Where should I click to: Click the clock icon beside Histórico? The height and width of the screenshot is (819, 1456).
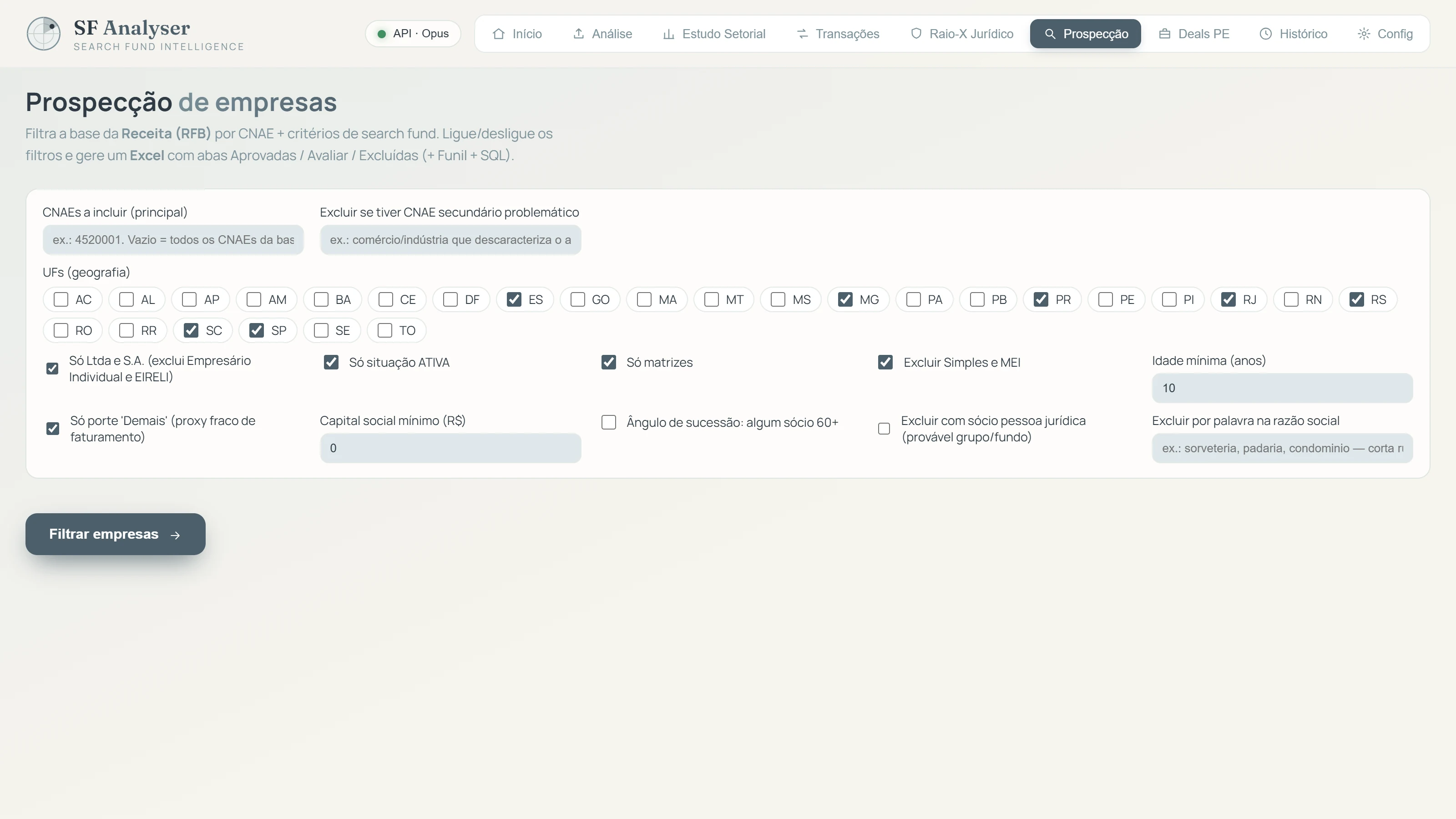click(1265, 34)
